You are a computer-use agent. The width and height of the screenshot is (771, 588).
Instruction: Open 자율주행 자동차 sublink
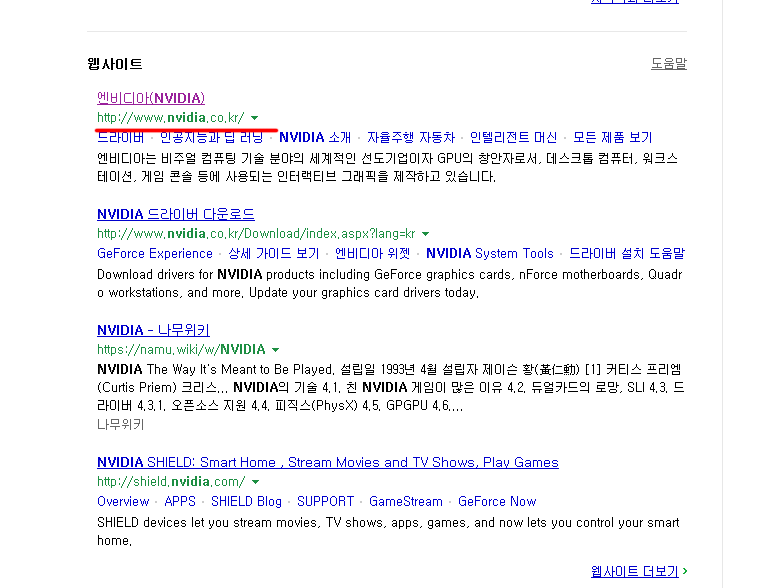[411, 137]
